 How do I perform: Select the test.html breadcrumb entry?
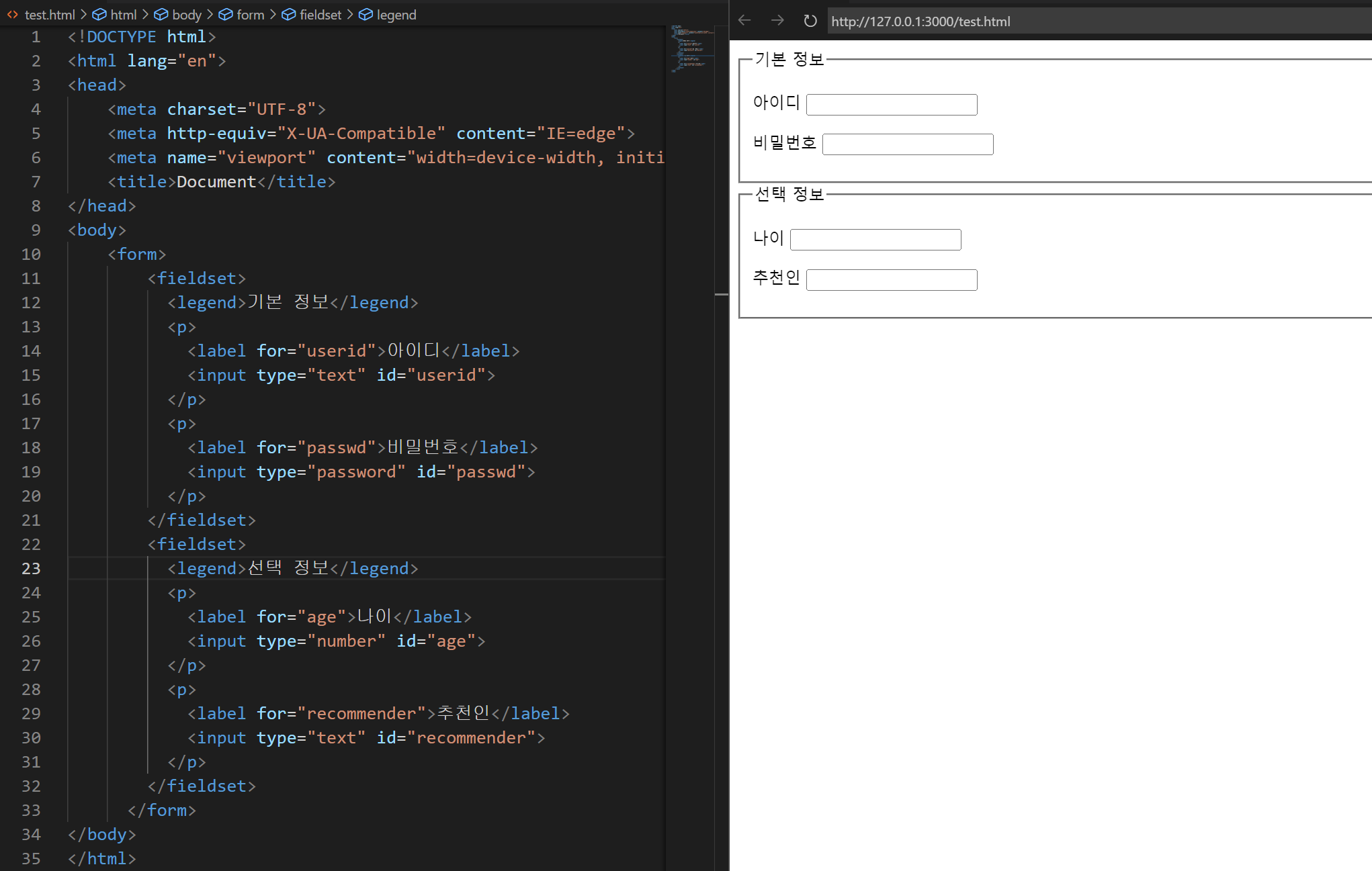[x=50, y=15]
